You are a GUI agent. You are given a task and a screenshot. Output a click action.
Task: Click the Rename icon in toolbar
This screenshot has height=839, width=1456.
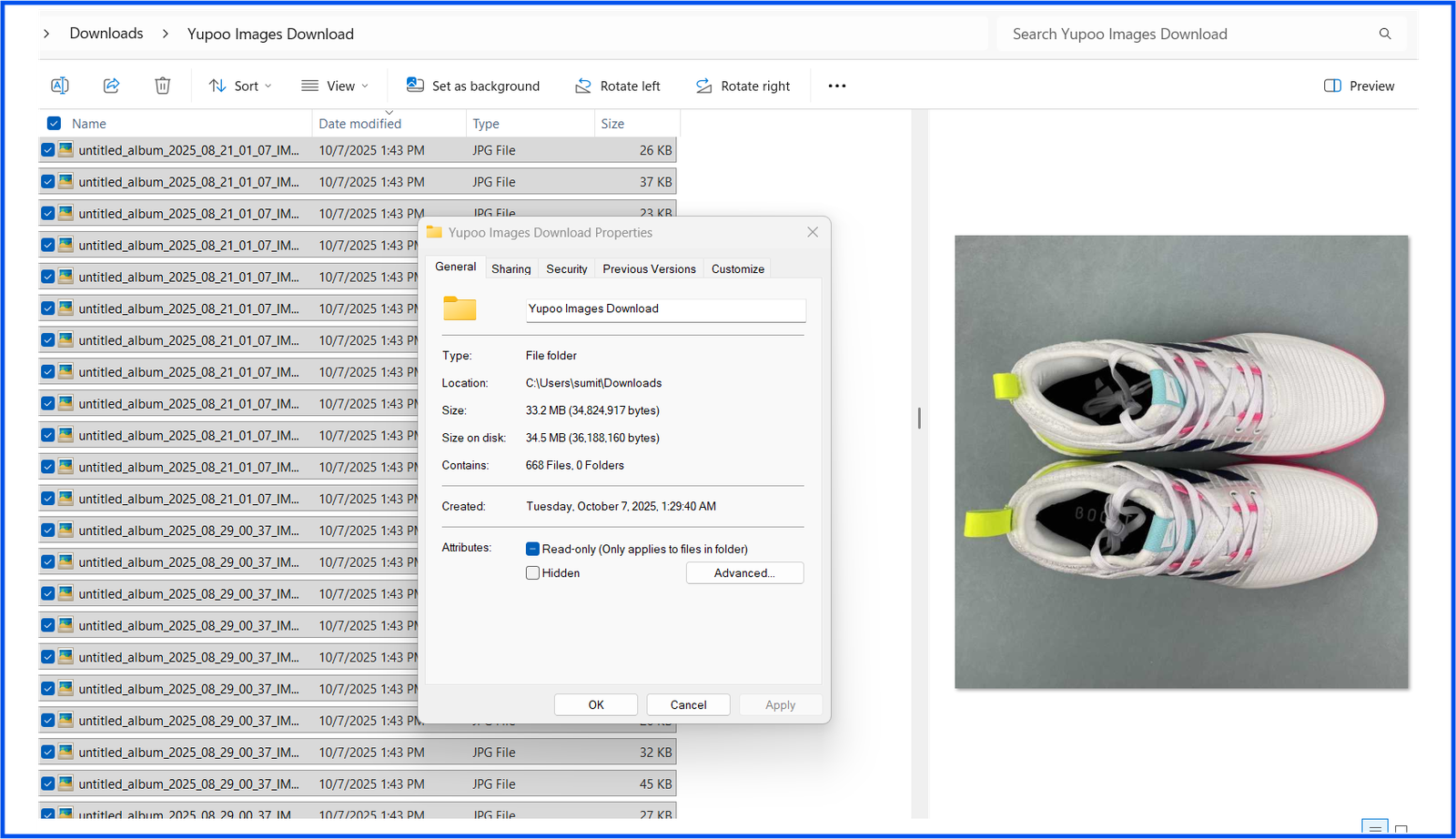[x=60, y=86]
